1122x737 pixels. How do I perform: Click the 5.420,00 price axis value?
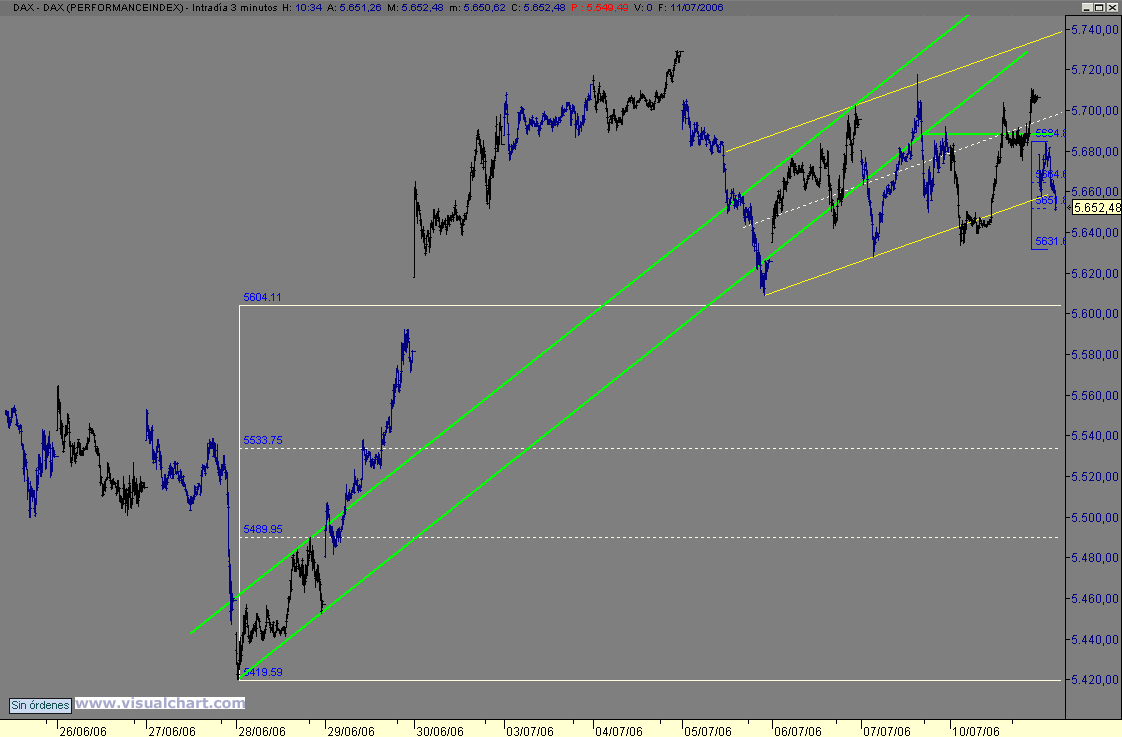pos(1094,679)
